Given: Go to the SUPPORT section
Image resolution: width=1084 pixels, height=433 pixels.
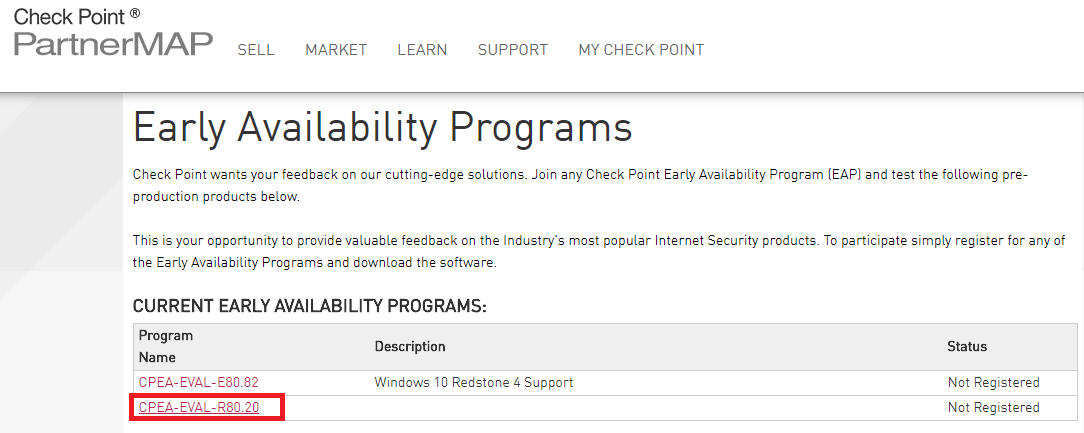Looking at the screenshot, I should pos(513,50).
